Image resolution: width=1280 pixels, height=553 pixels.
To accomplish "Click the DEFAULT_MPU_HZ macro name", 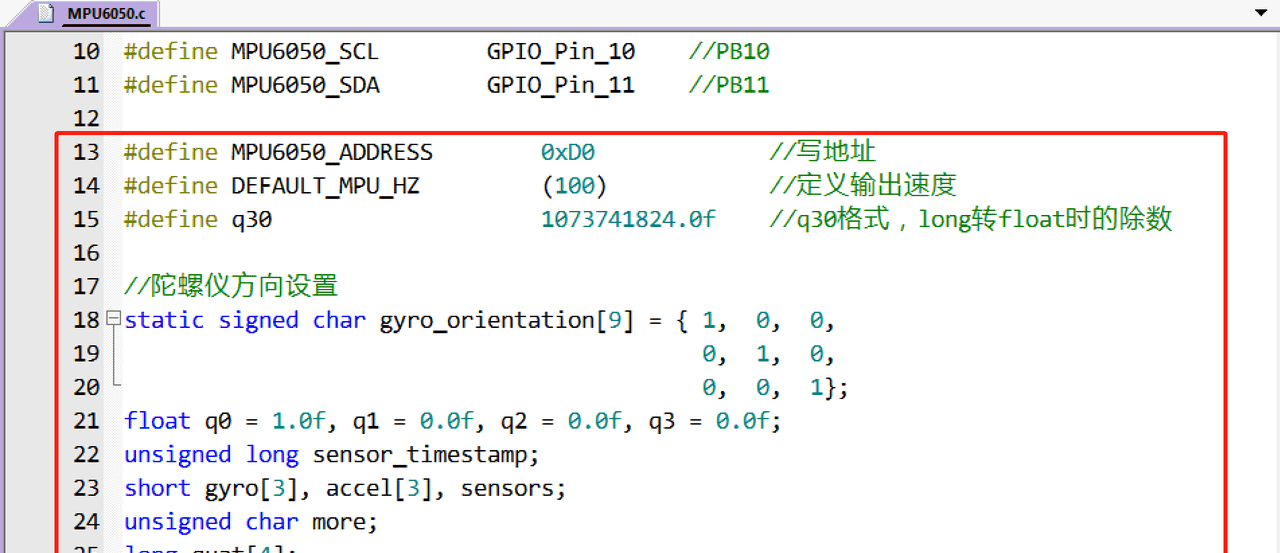I will pyautogui.click(x=324, y=186).
